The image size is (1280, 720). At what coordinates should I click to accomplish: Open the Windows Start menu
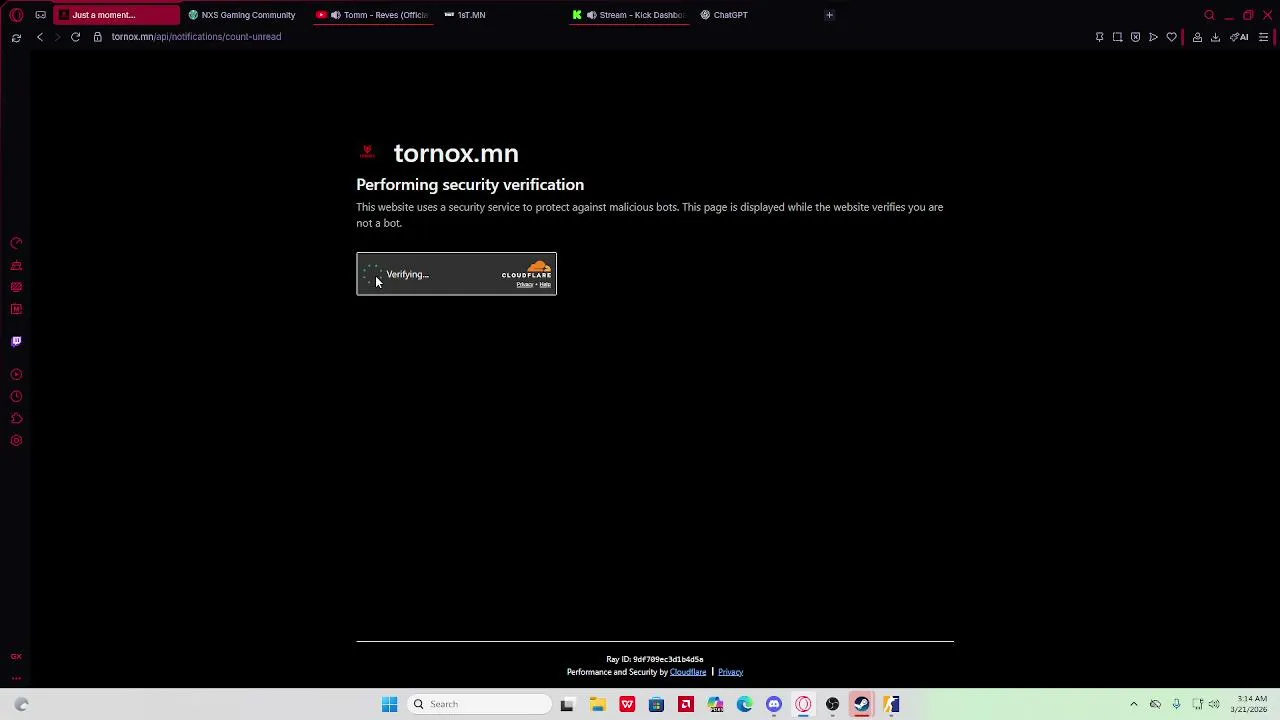point(389,704)
